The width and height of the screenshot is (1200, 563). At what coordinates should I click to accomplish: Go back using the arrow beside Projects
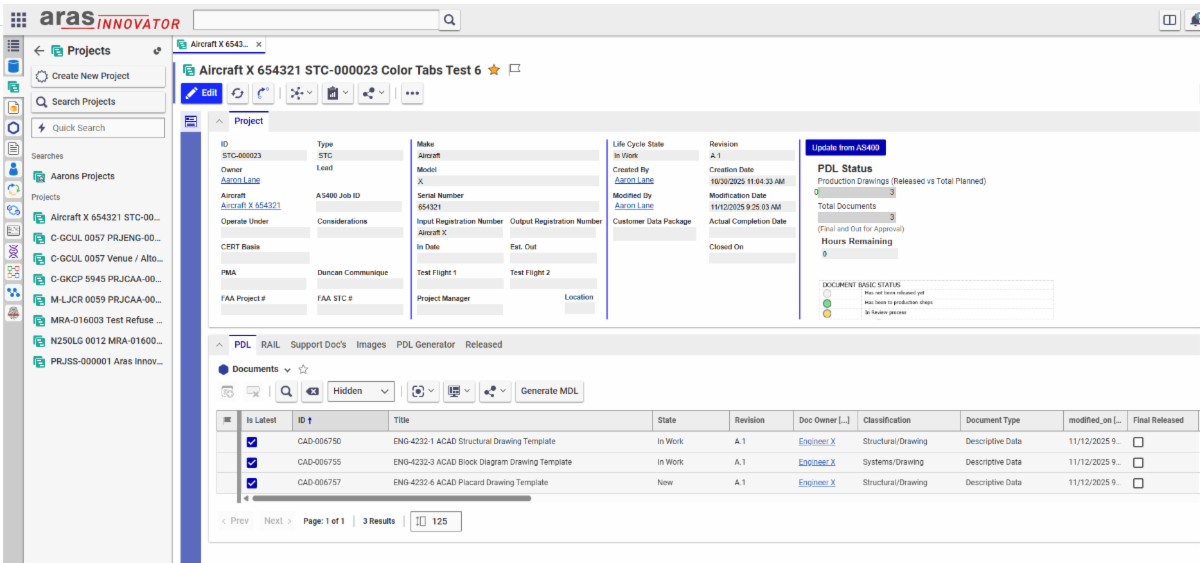40,51
